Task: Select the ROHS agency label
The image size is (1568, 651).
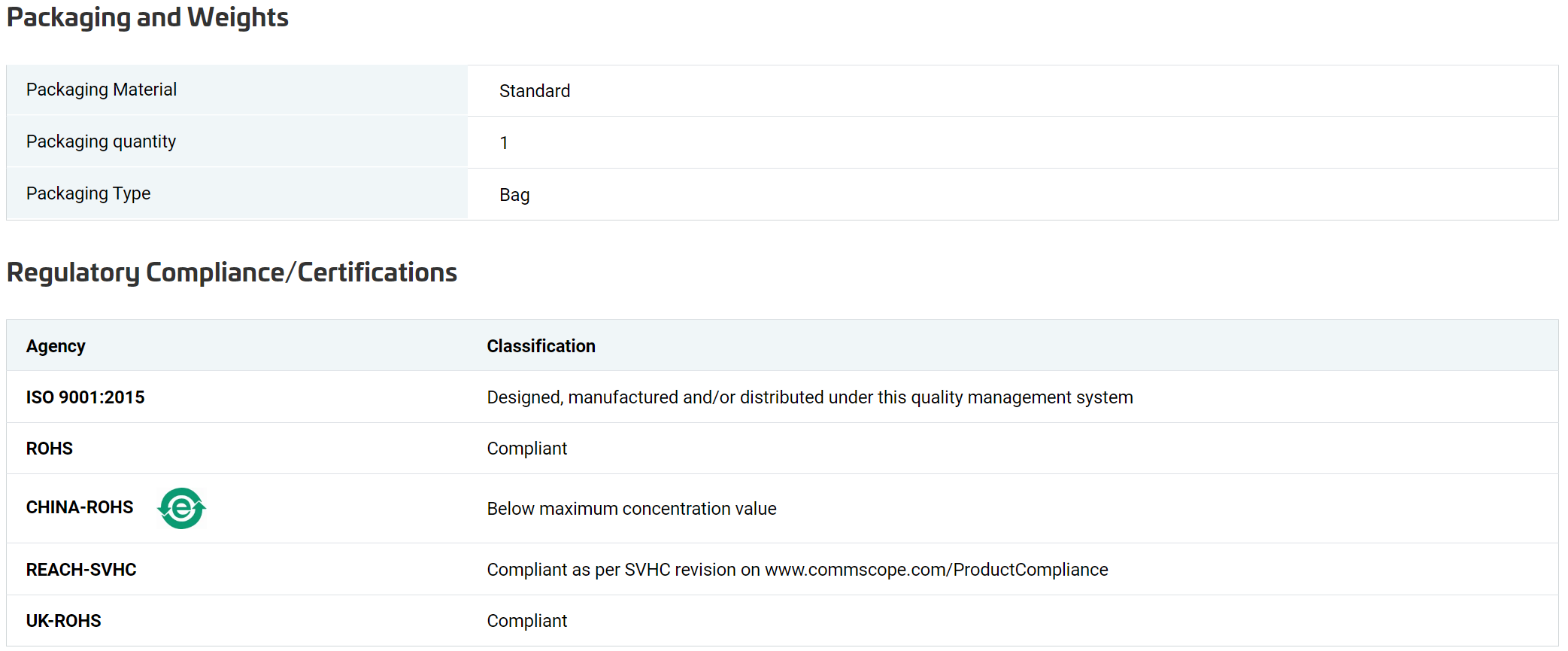Action: point(50,449)
